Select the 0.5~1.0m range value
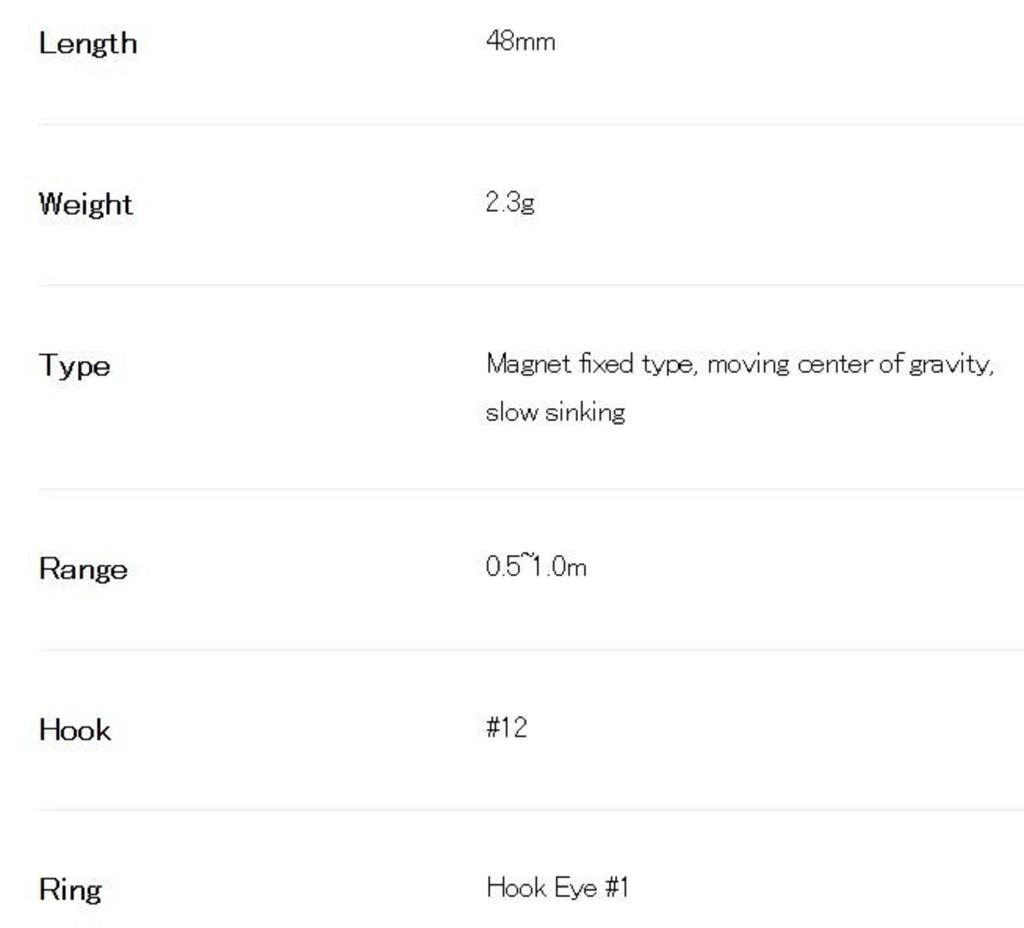1024x928 pixels. point(536,566)
